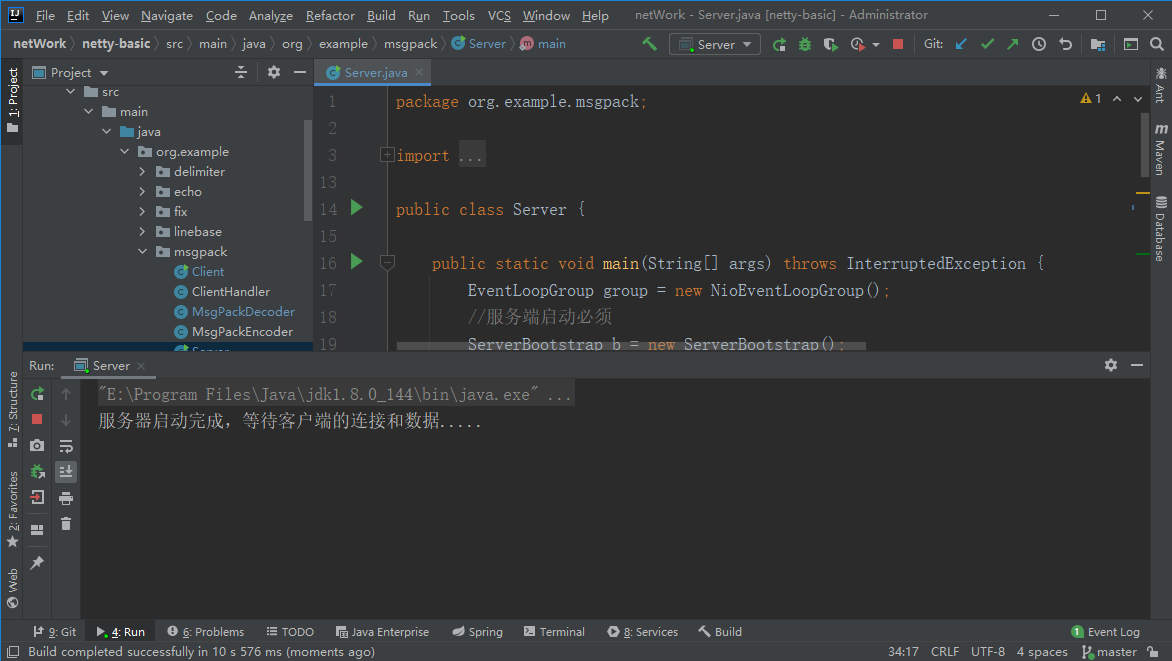This screenshot has width=1172, height=661.
Task: Toggle scroll to end in Run console
Action: click(66, 472)
